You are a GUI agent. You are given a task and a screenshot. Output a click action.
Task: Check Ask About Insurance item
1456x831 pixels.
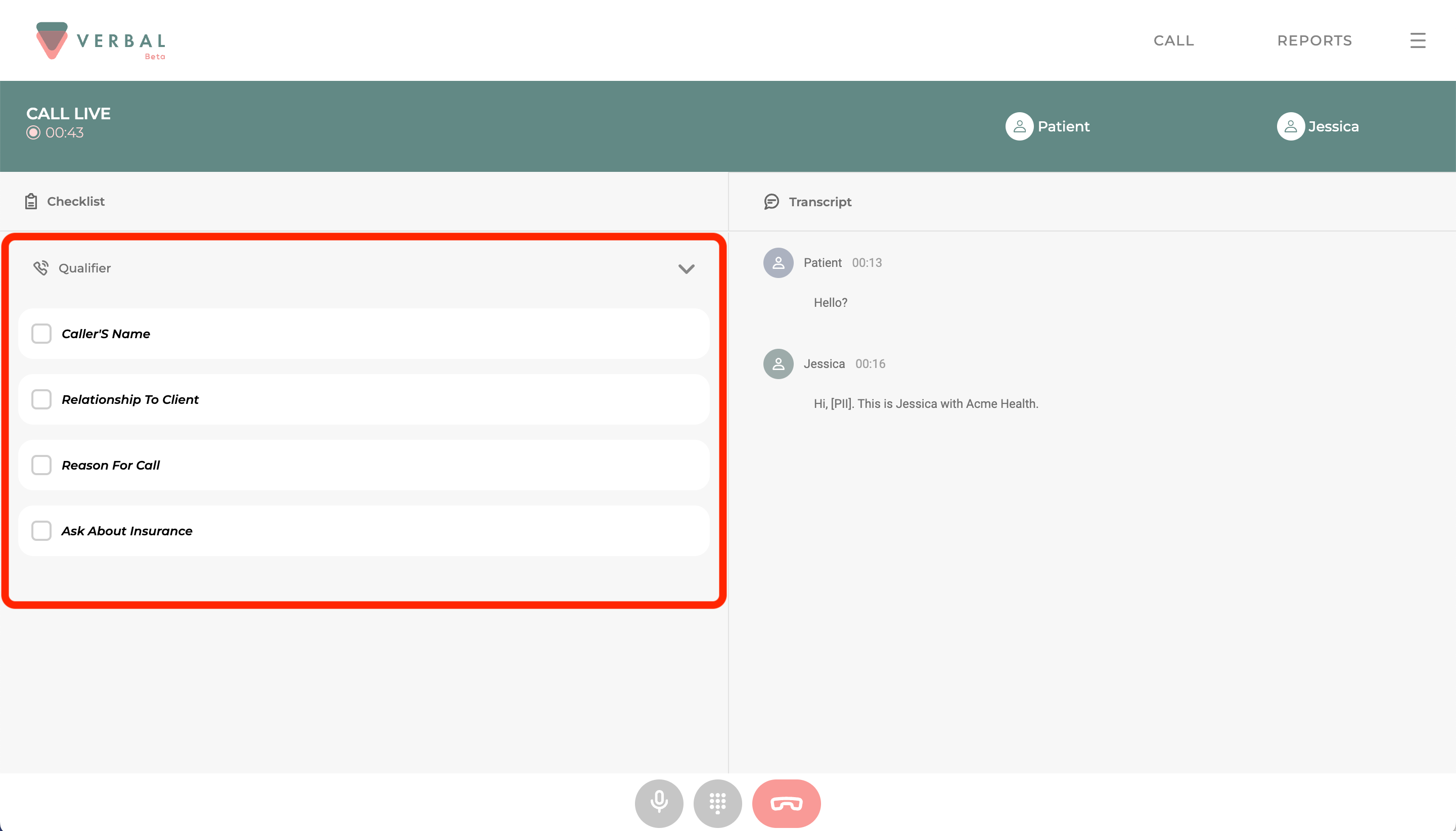41,531
